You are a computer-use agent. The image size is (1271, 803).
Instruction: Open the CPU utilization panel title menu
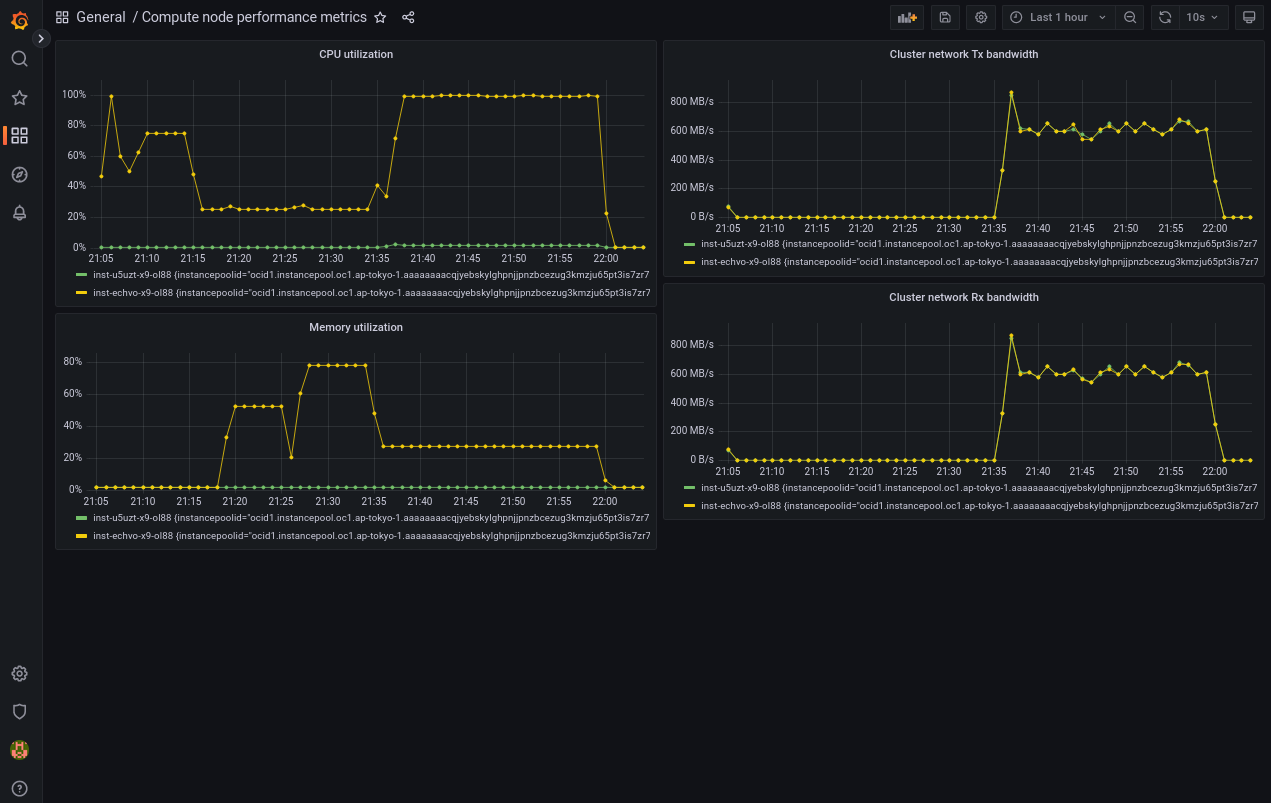[356, 54]
